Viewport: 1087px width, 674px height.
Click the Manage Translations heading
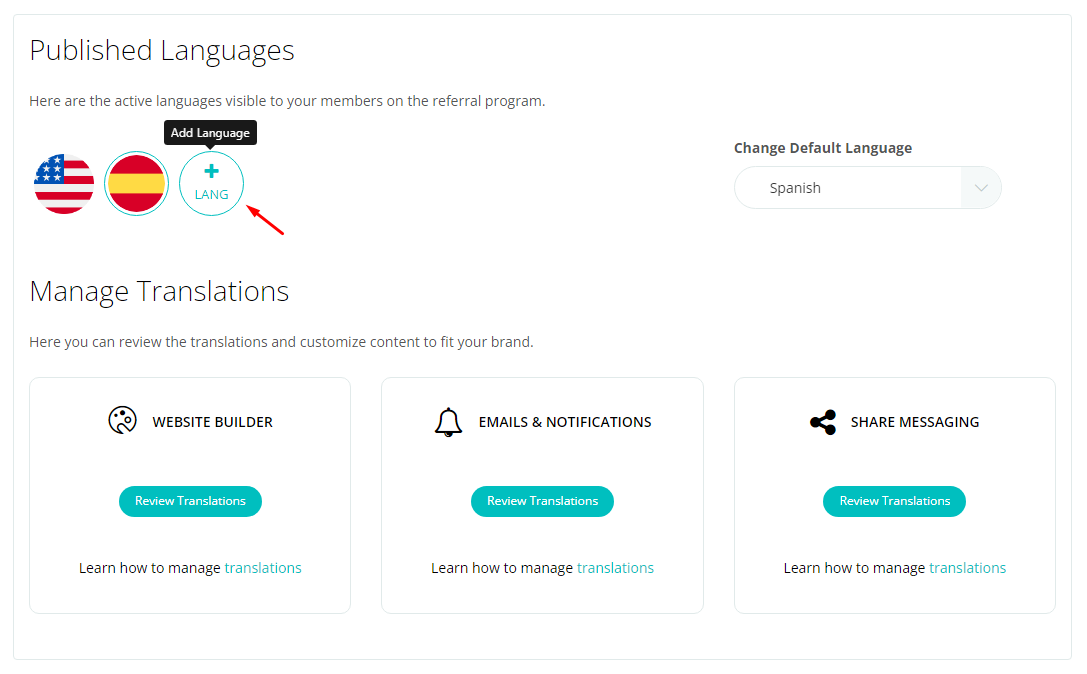[x=158, y=291]
